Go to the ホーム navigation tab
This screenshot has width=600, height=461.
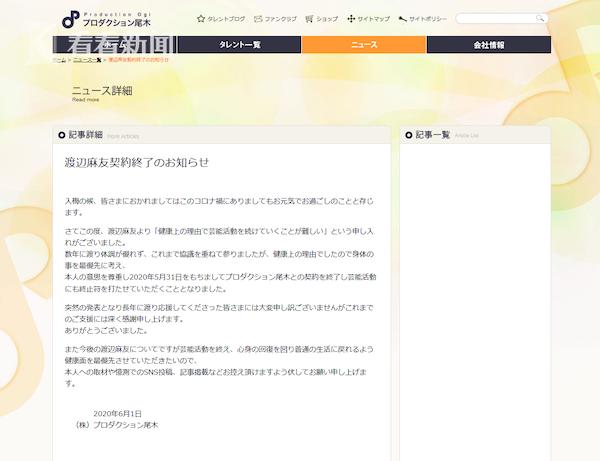tap(114, 44)
